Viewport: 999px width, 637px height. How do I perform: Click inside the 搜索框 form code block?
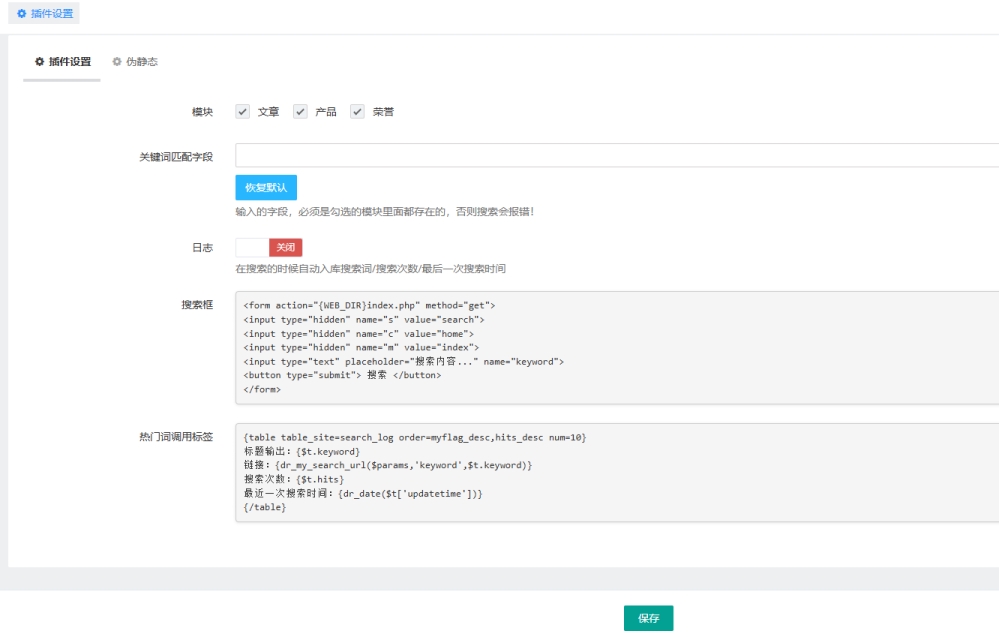(x=616, y=347)
